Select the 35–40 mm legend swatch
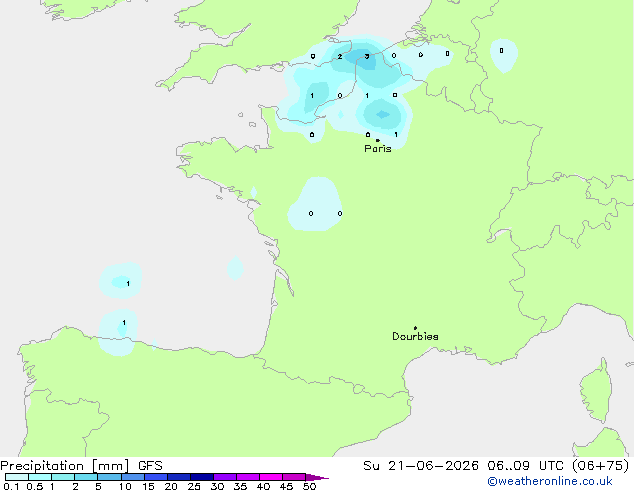Screen dimensions: 634x490 point(247,477)
